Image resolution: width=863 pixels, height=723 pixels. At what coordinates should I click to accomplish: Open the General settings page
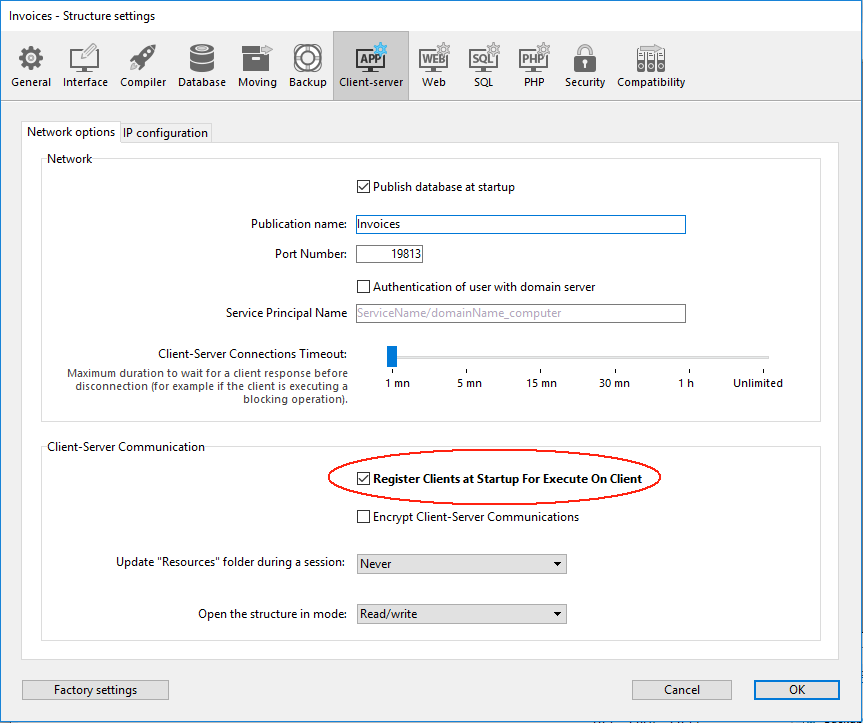31,66
